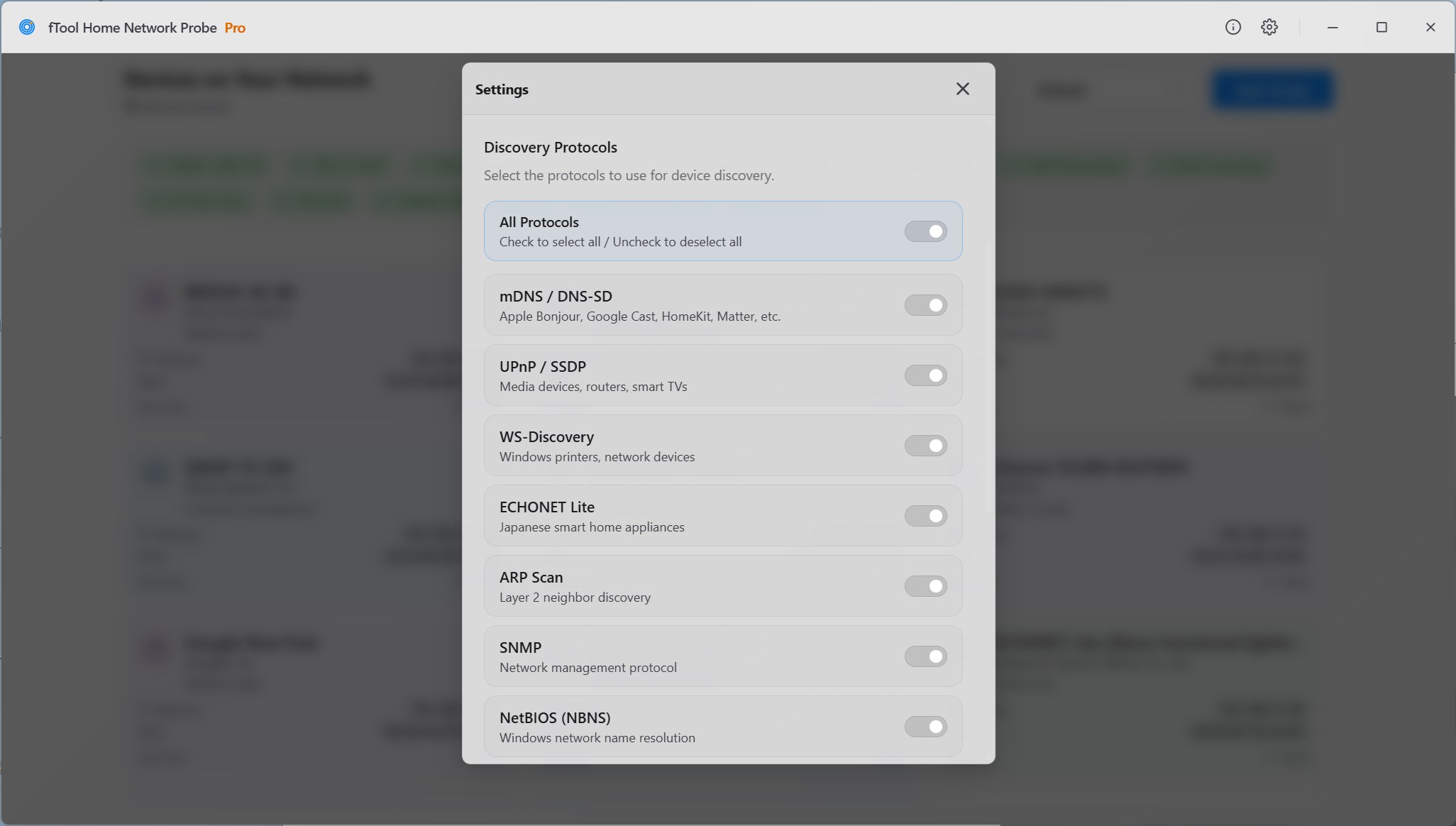
Task: Click 'Layer 2 neighbor discovery' text
Action: point(575,598)
